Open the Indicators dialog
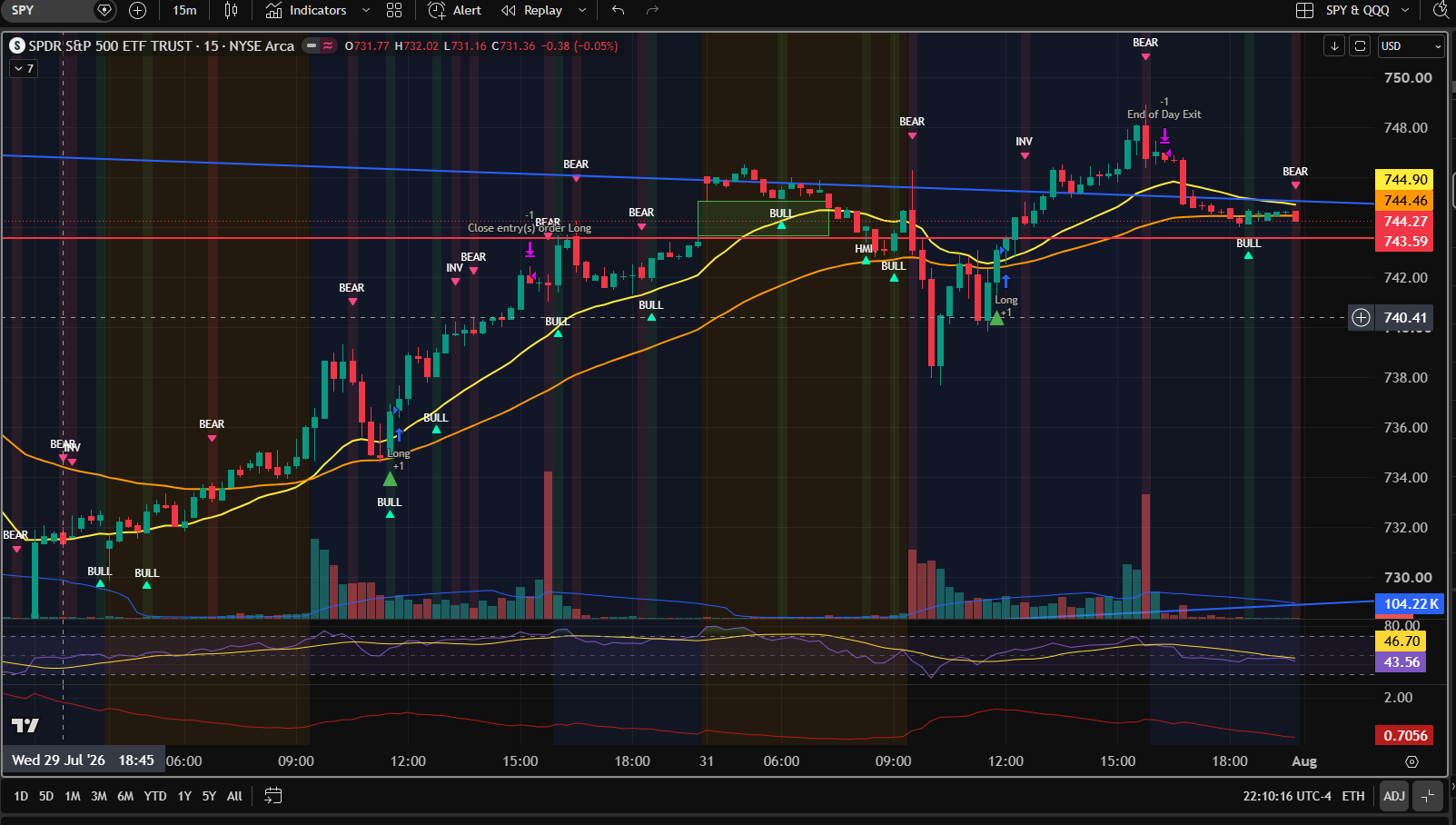 [306, 10]
